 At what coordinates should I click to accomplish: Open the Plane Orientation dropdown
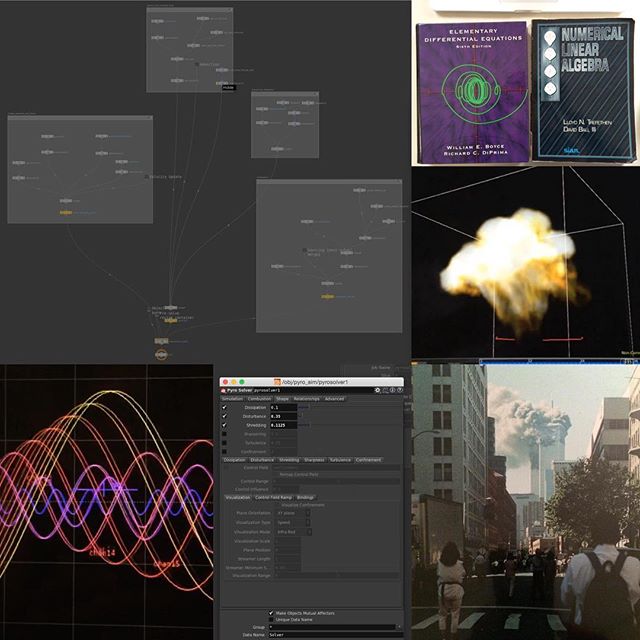point(307,512)
